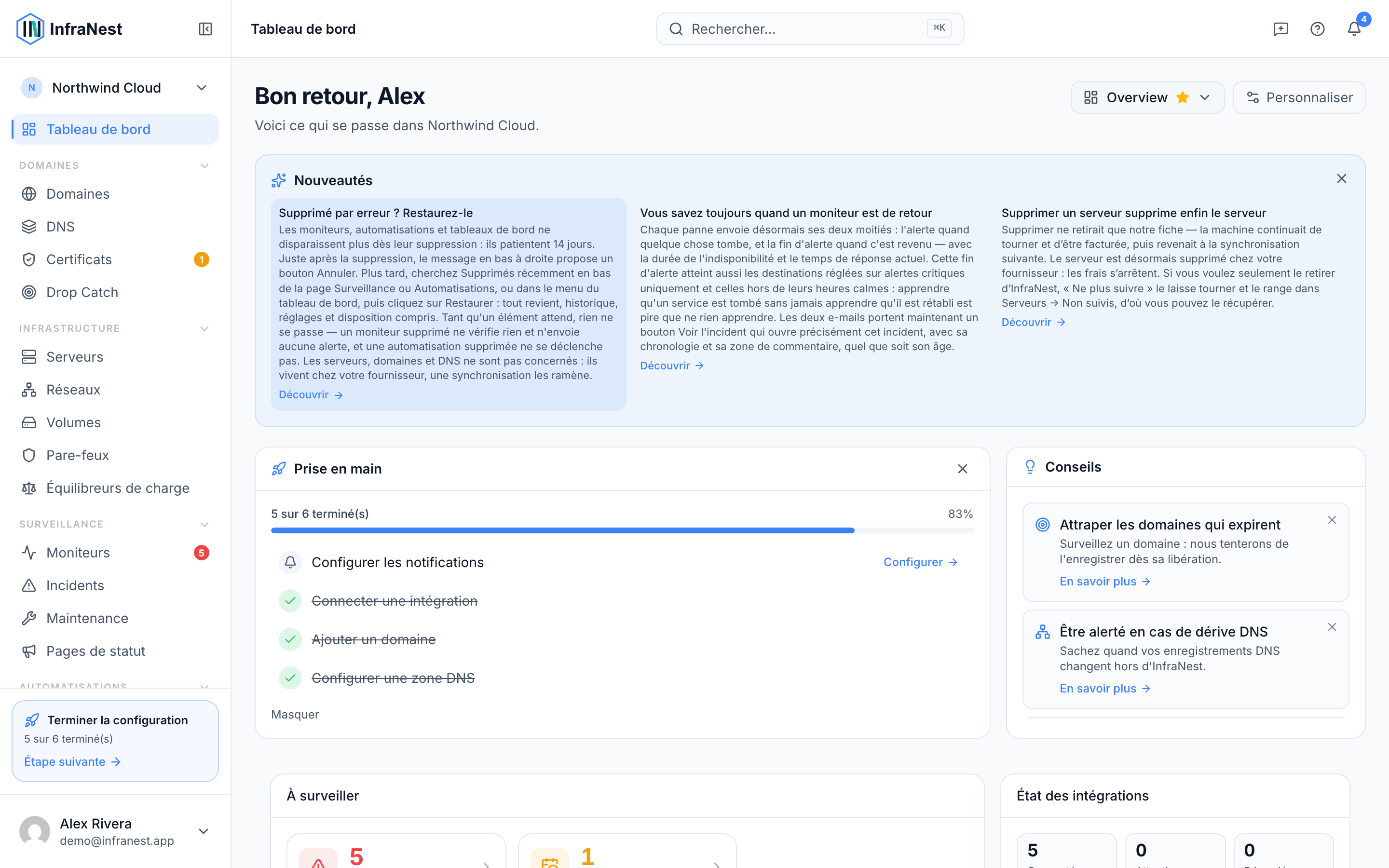Image resolution: width=1389 pixels, height=868 pixels.
Task: Toggle the Ajouter un domaine check mark
Action: [x=290, y=639]
